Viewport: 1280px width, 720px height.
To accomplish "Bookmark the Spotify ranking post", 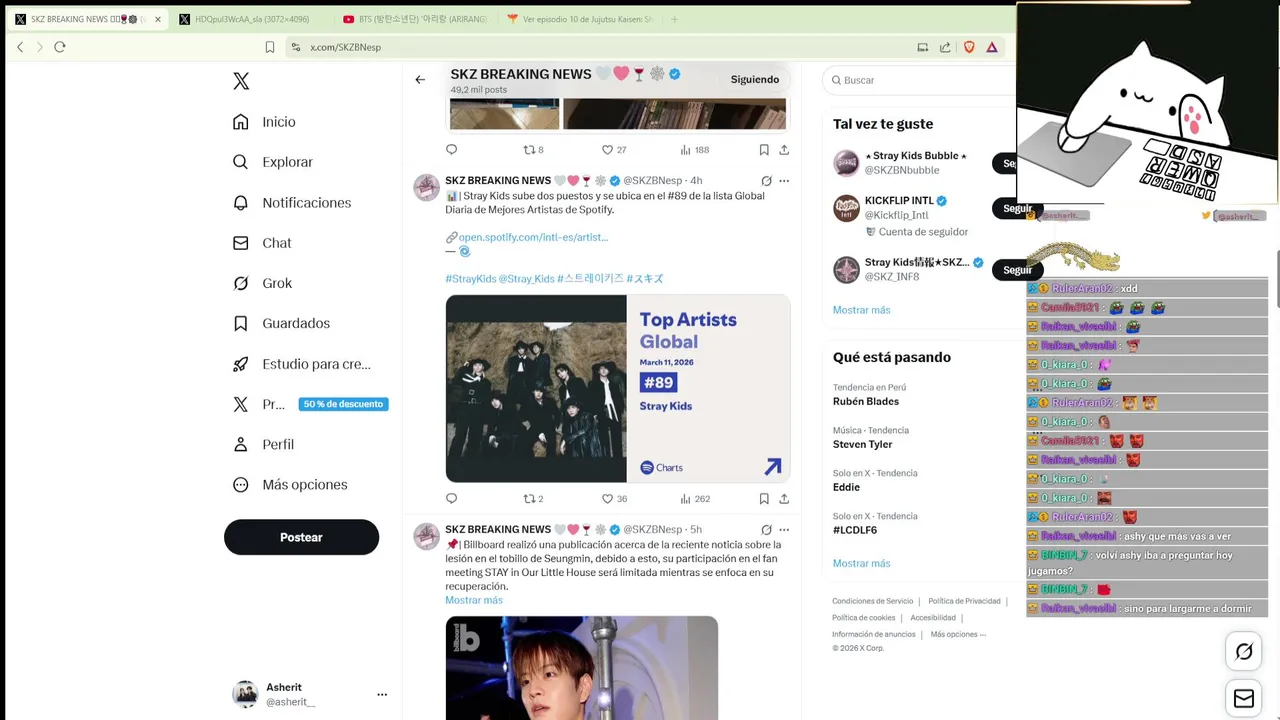I will pos(764,498).
